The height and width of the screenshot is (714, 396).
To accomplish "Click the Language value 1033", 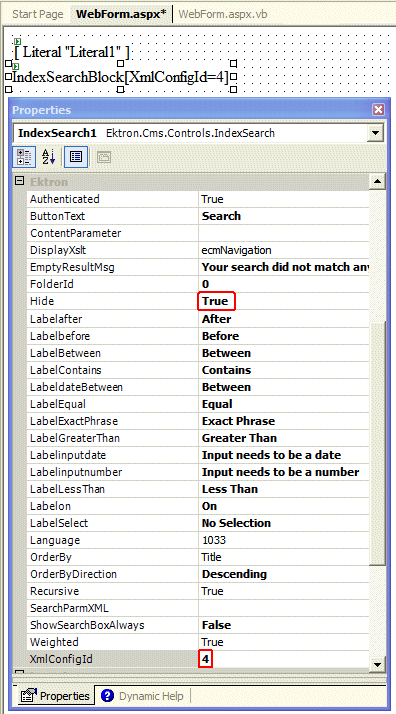I will point(213,541).
